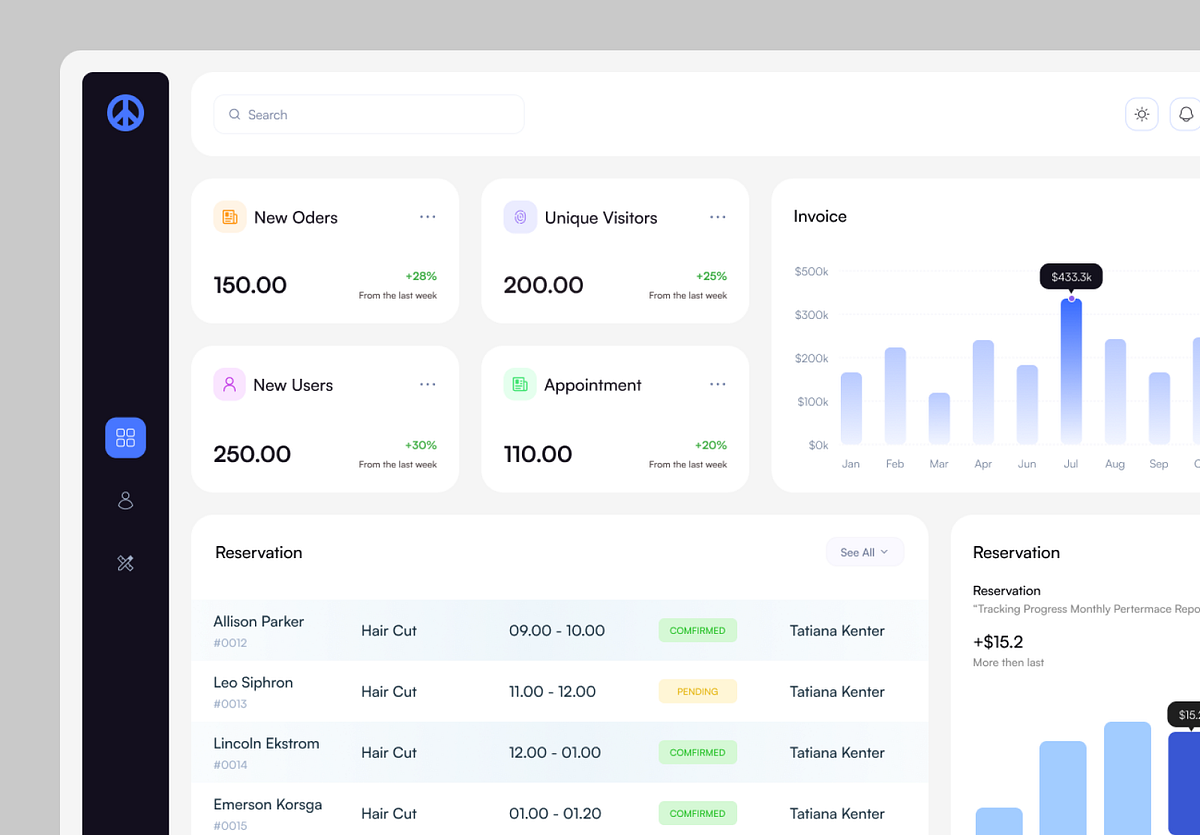This screenshot has height=835, width=1200.
Task: Click the Mar bar in the Invoice chart
Action: 939,419
